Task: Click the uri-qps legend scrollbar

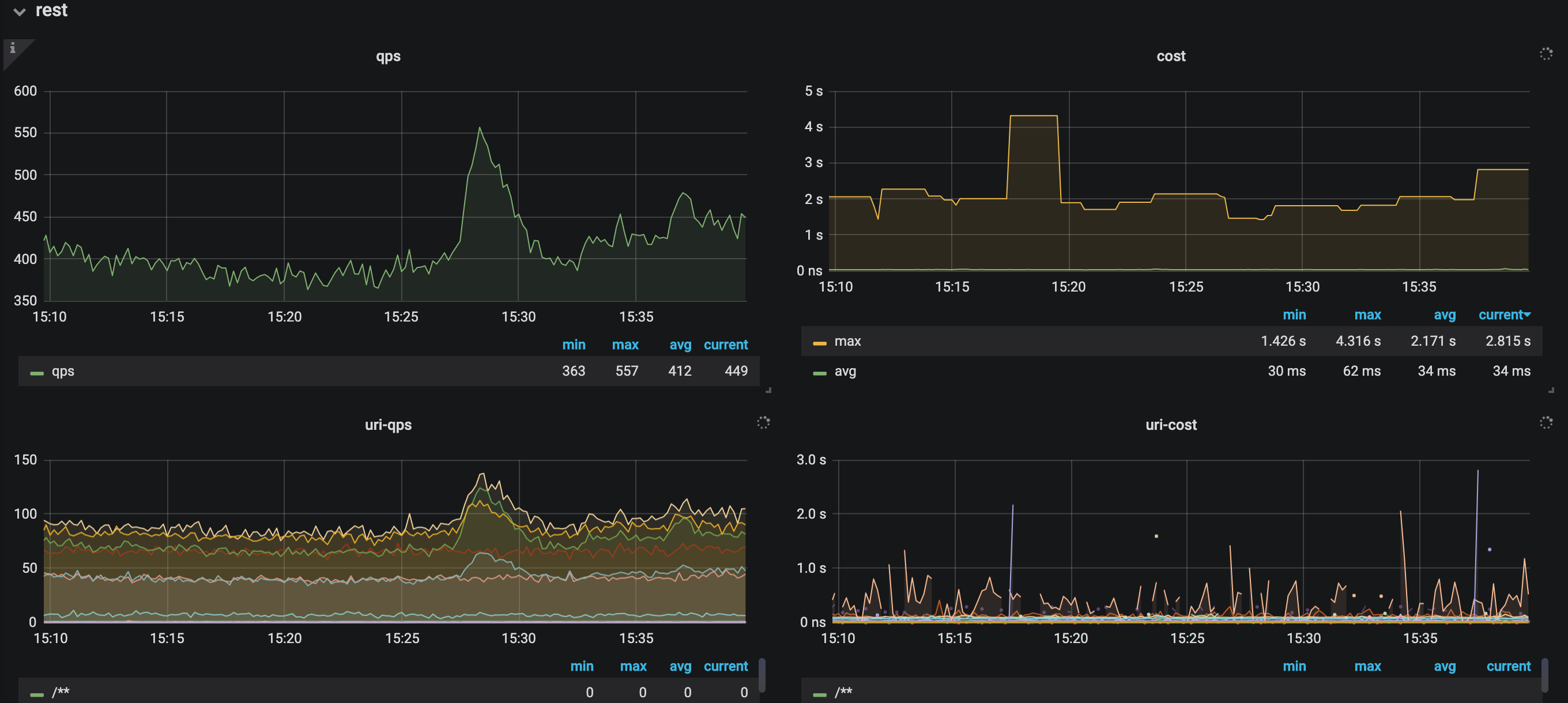Action: point(762,674)
